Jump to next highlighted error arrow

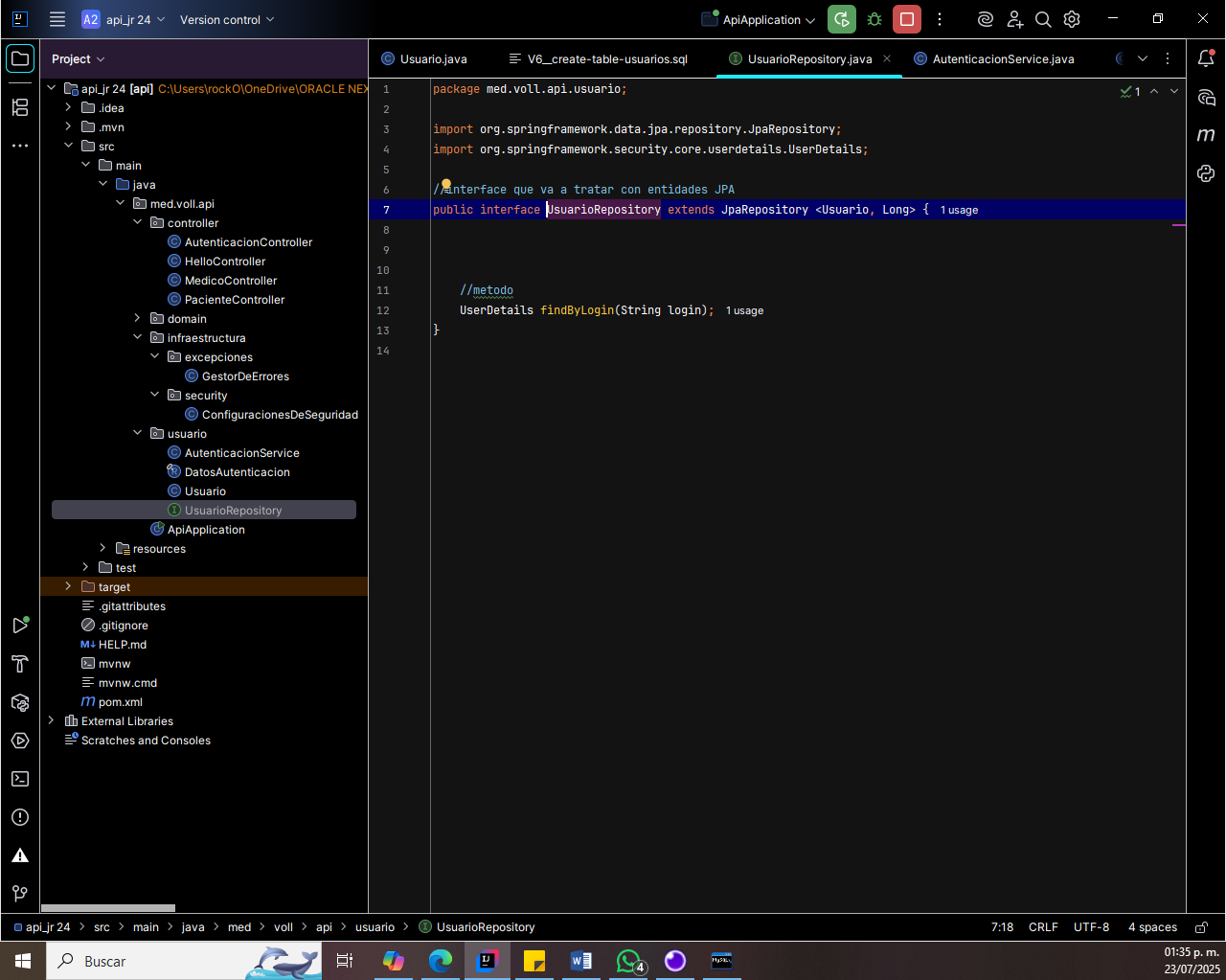click(x=1174, y=91)
